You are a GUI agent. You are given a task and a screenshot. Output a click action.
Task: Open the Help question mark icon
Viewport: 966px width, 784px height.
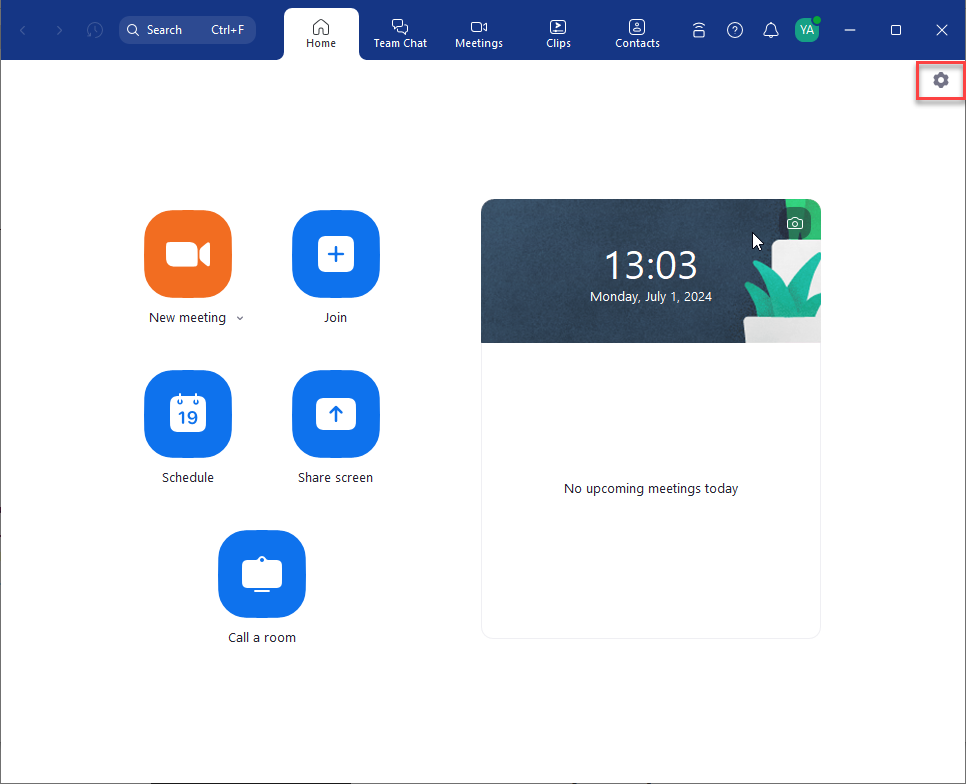pyautogui.click(x=735, y=30)
